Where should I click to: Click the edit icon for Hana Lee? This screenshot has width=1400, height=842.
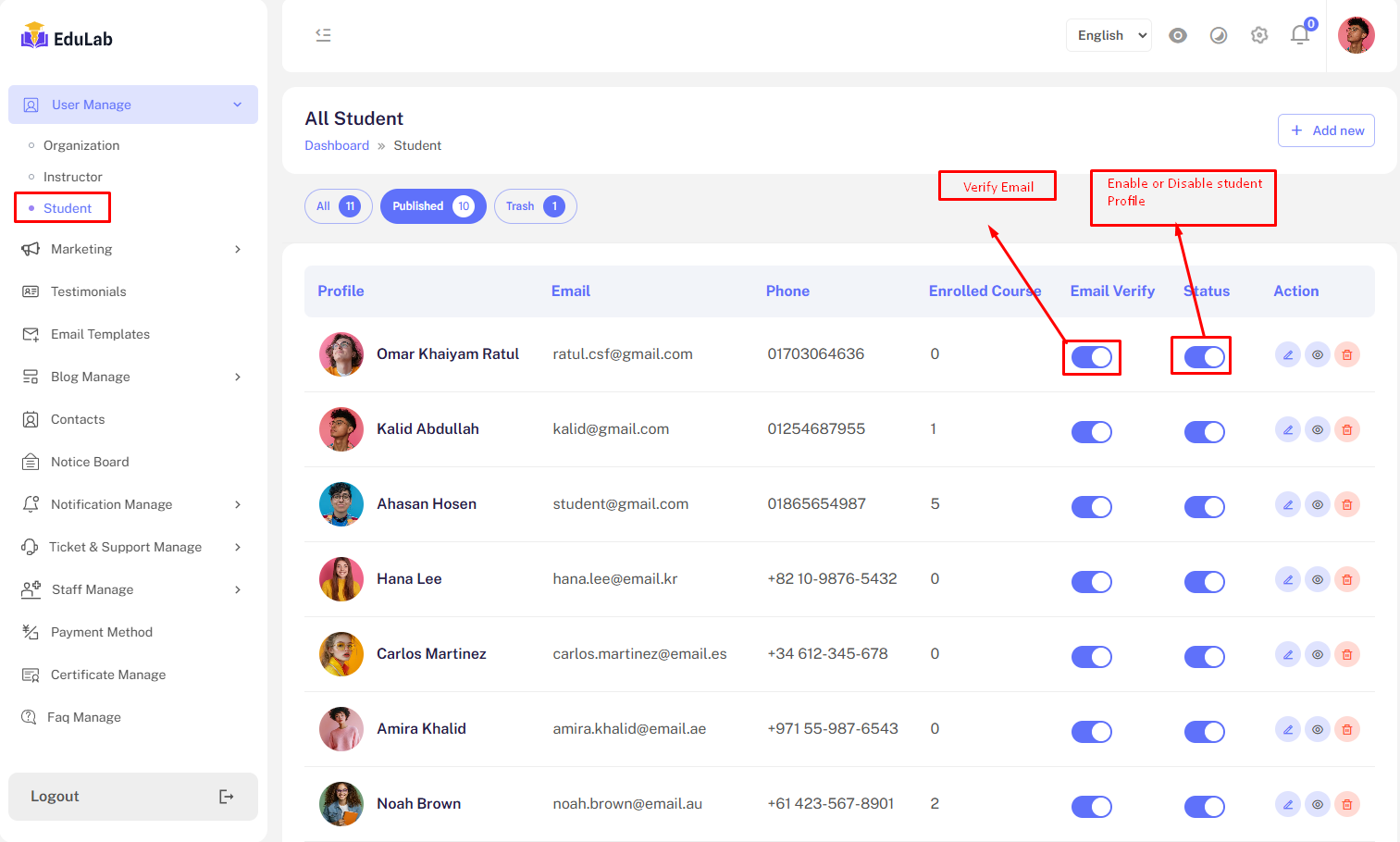coord(1287,579)
